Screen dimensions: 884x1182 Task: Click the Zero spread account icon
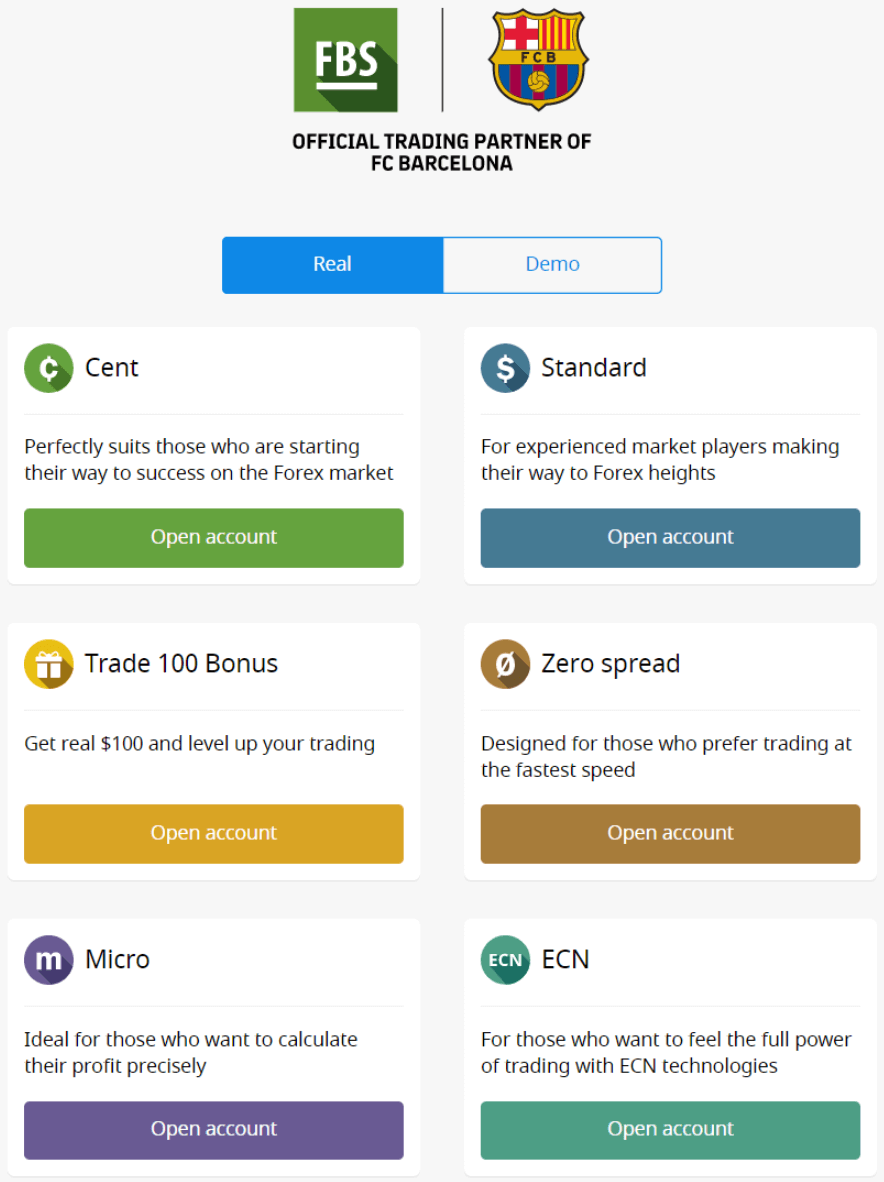[505, 664]
